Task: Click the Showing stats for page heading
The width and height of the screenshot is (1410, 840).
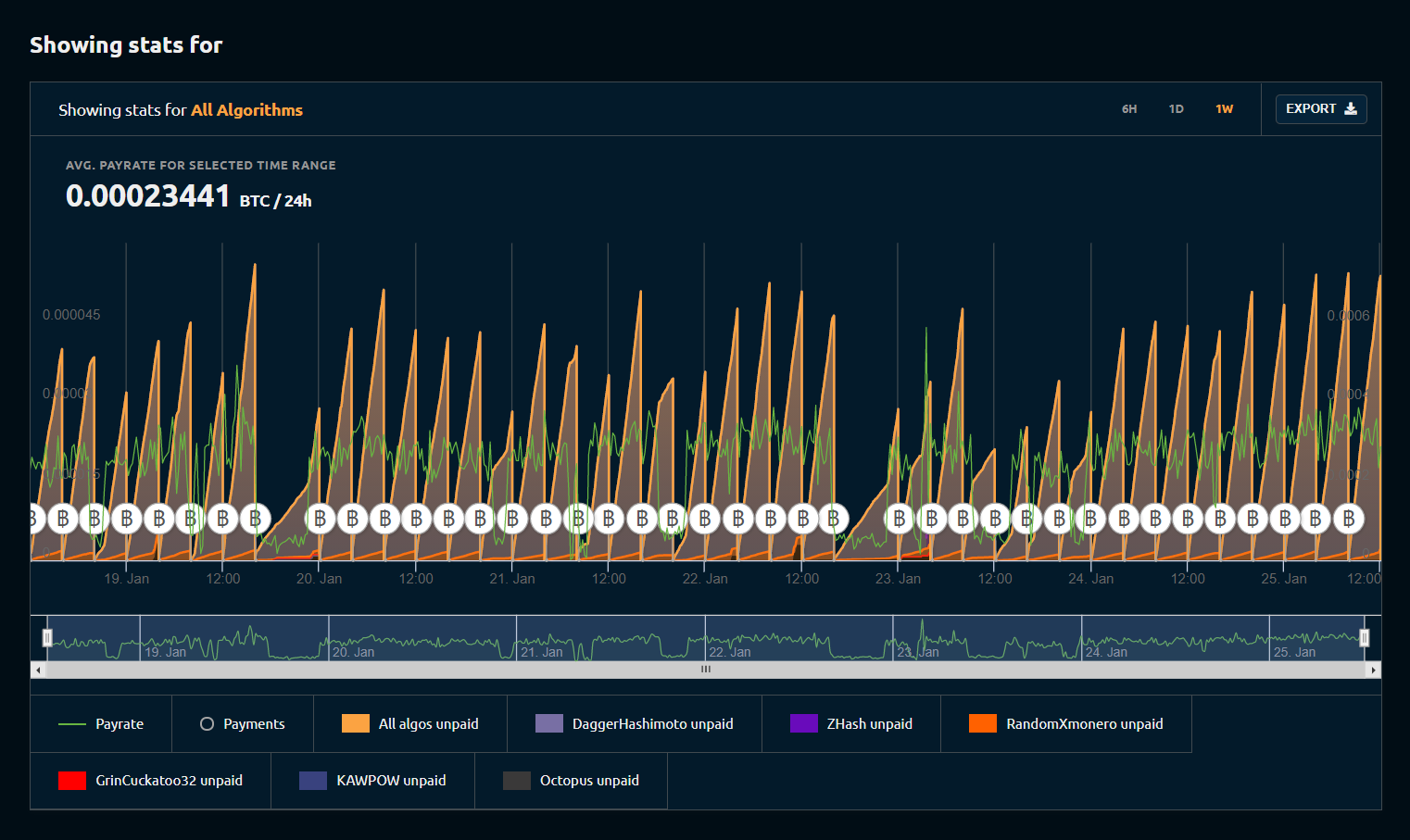Action: (x=126, y=44)
